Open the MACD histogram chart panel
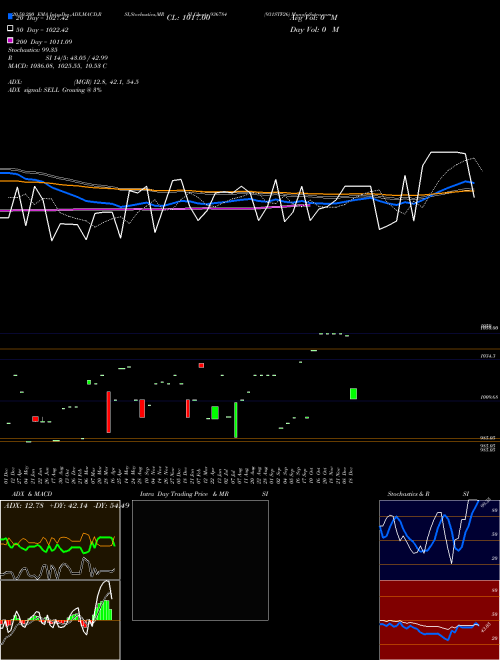 point(60,620)
